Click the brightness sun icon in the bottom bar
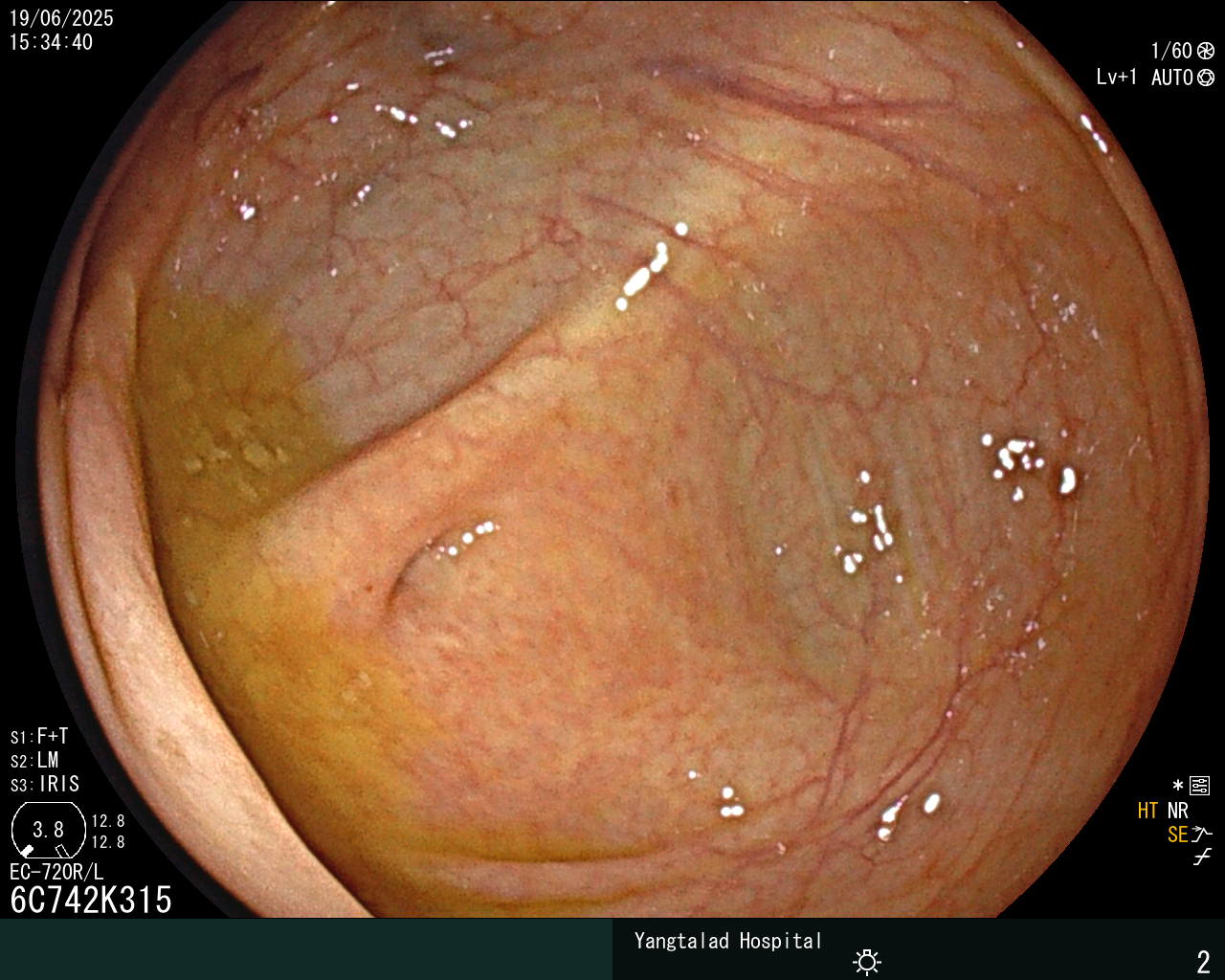1225x980 pixels. tap(867, 961)
